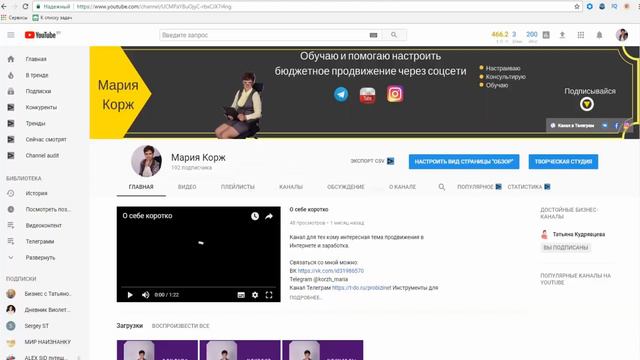
Task: Select the ОБСУЖДЕНИЕ channel tab
Action: coord(346,187)
